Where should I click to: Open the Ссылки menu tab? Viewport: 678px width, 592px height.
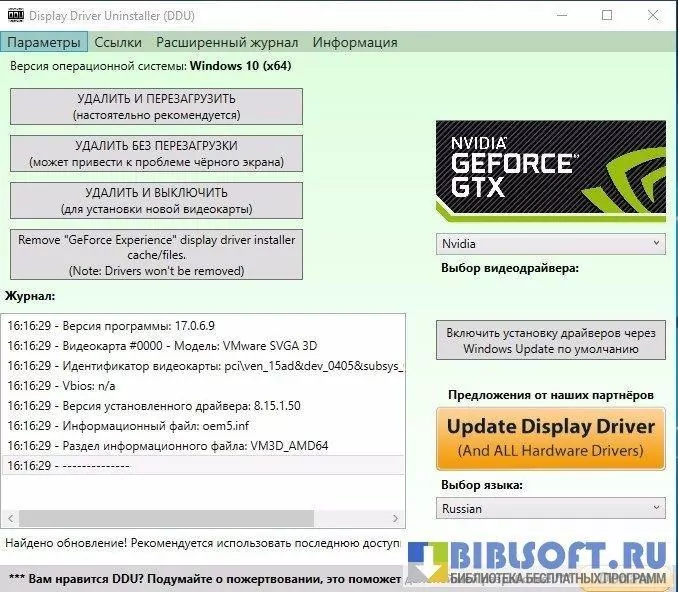(118, 42)
